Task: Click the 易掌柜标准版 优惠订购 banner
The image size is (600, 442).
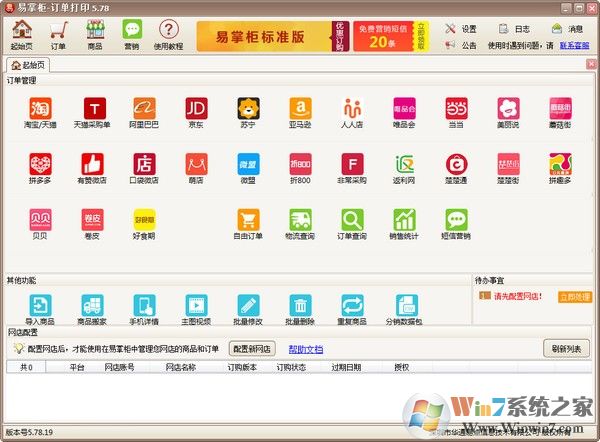Action: [272, 36]
